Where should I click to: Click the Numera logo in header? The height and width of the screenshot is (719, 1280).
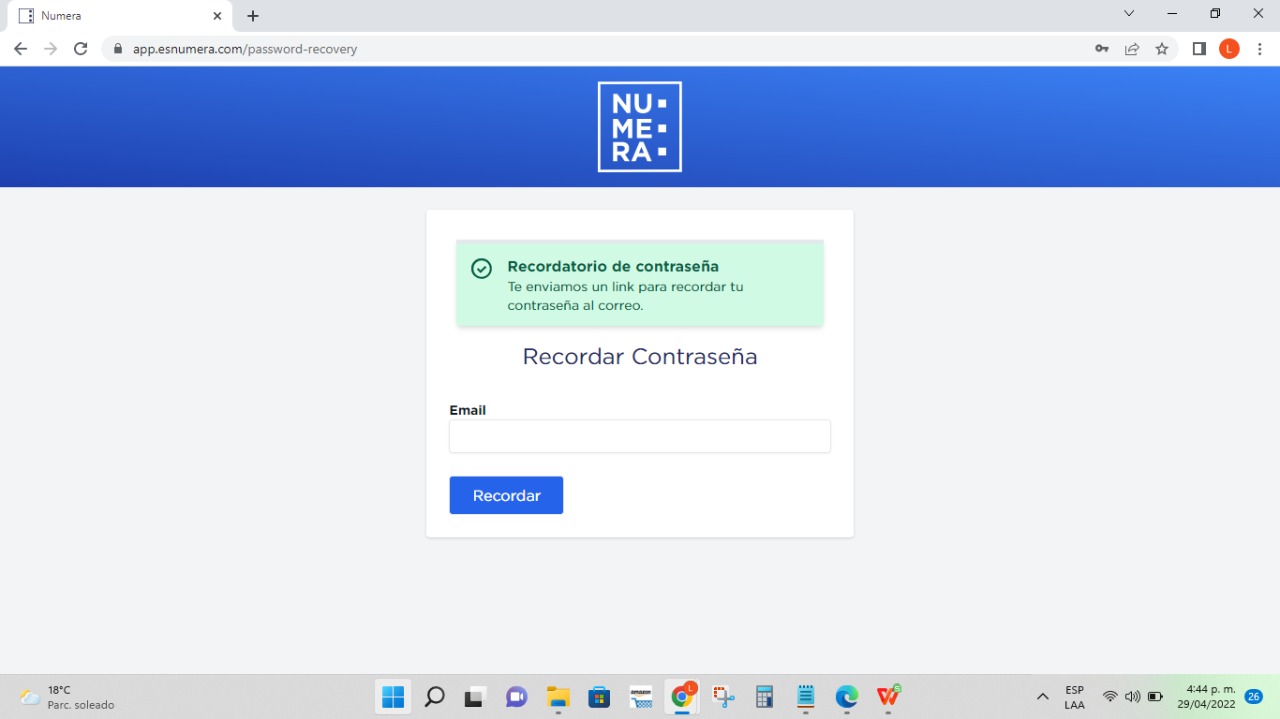pyautogui.click(x=640, y=127)
